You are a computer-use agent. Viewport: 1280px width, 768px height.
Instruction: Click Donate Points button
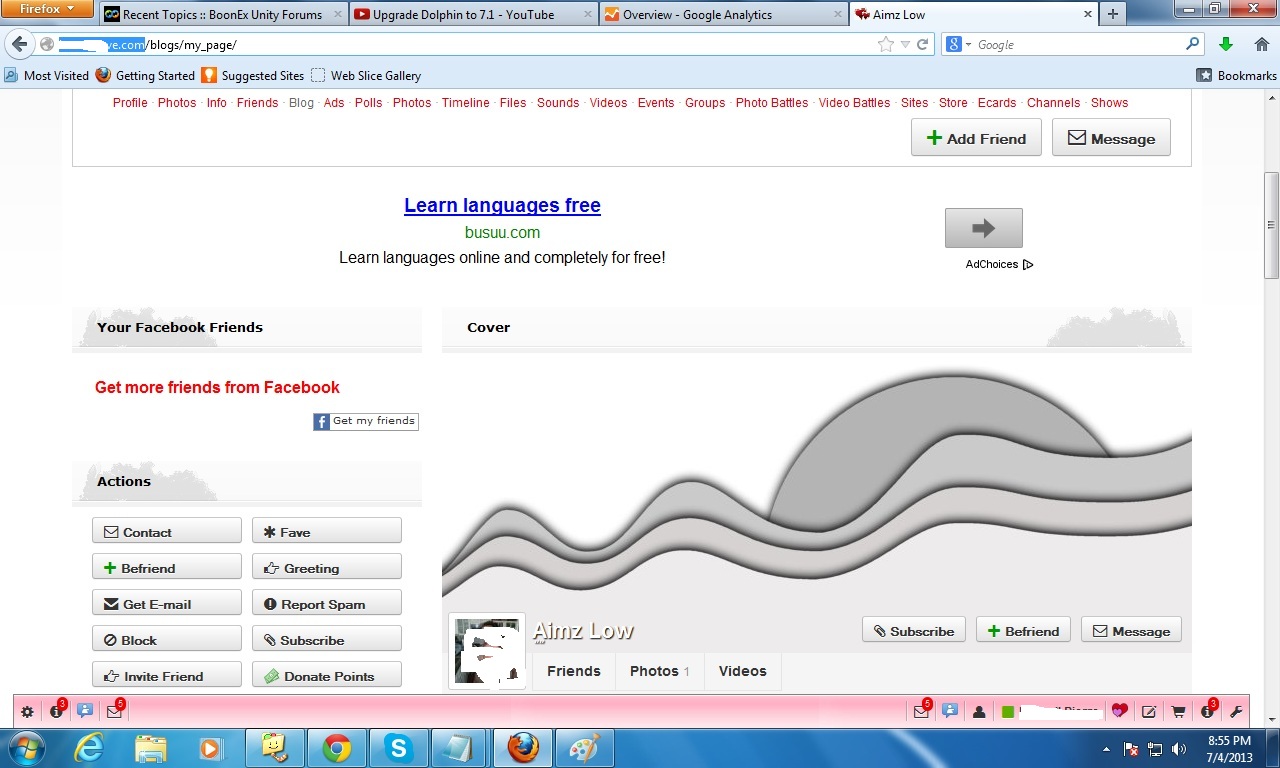click(x=327, y=676)
